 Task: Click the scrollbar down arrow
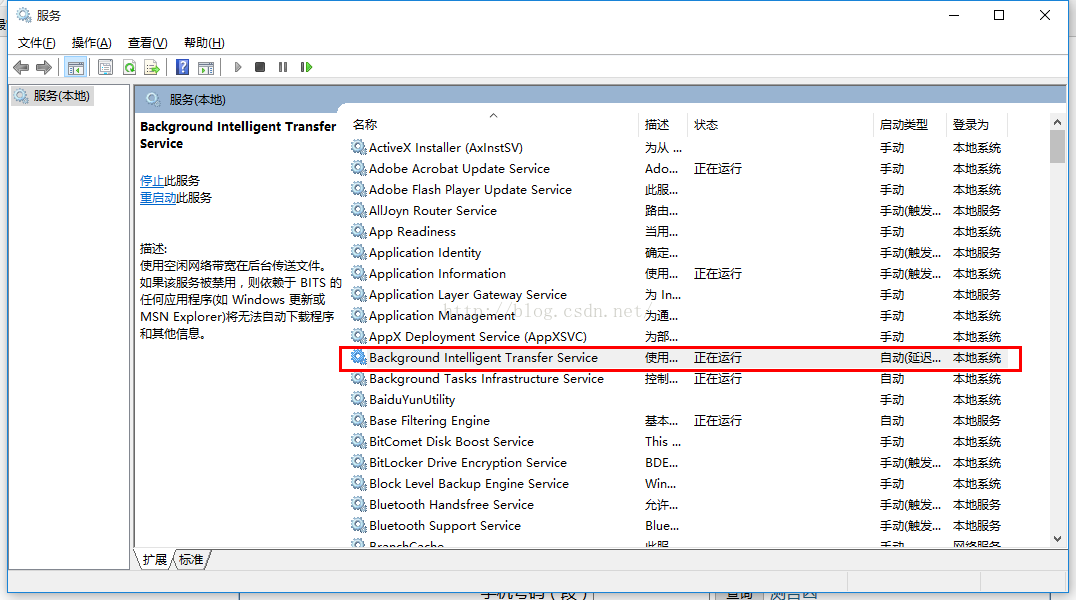1057,539
